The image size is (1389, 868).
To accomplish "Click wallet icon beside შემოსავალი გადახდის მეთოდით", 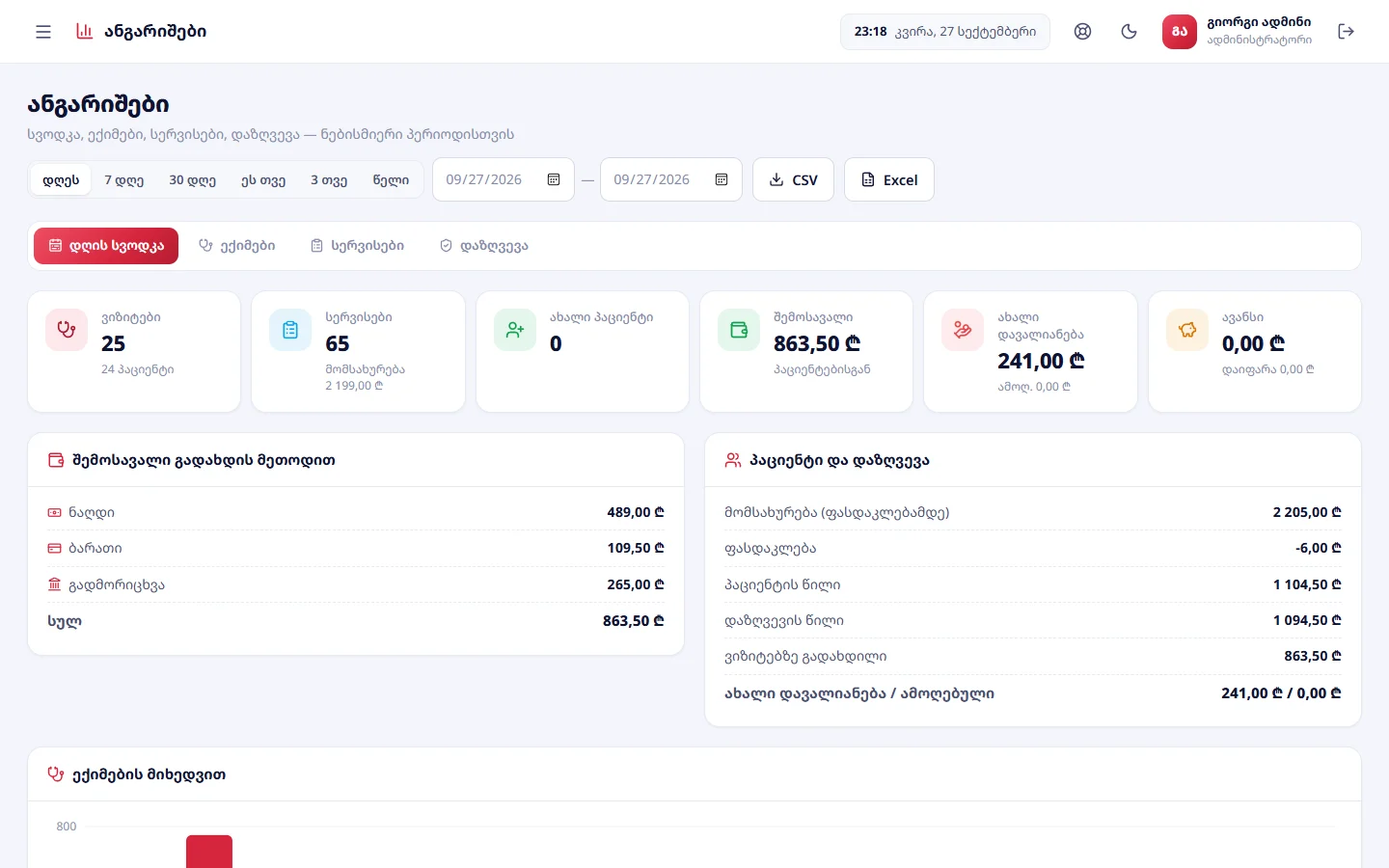I will pos(56,460).
